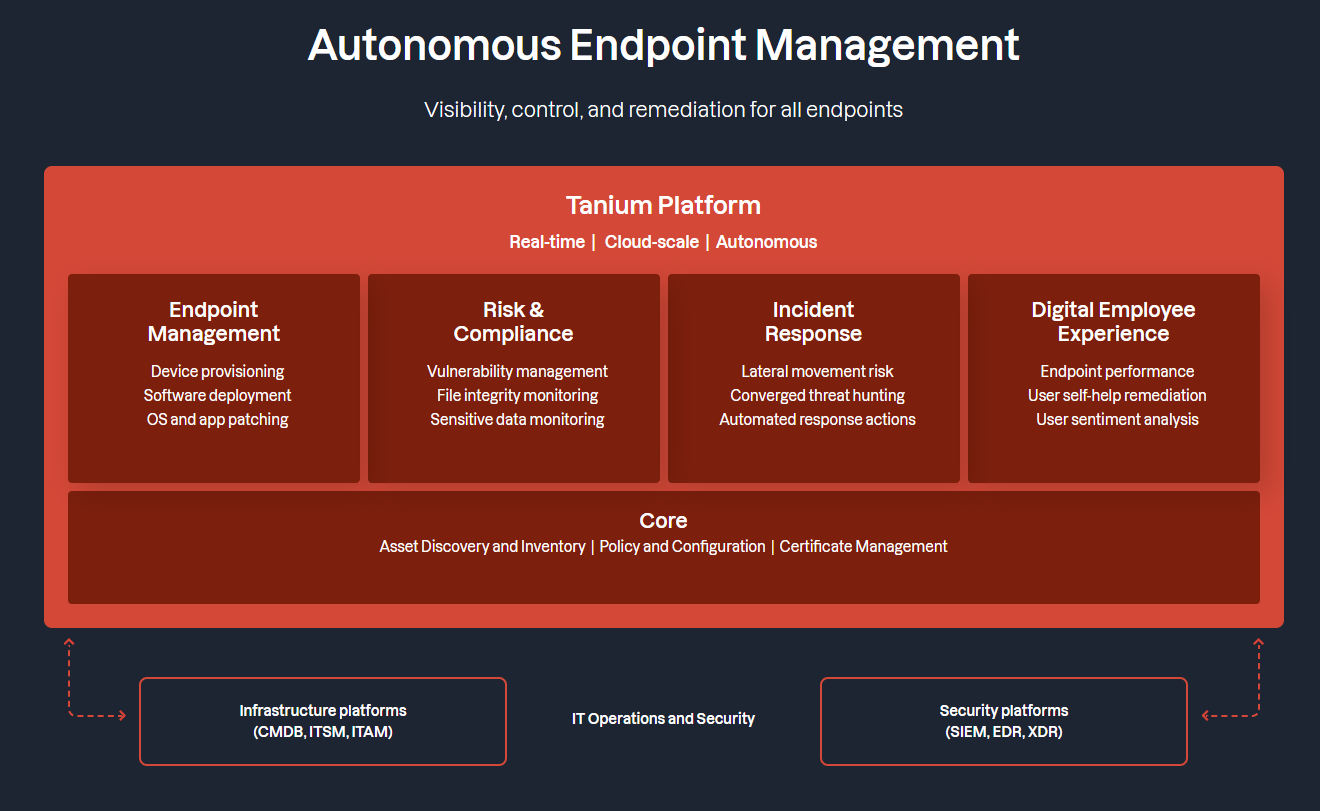The height and width of the screenshot is (811, 1320).
Task: Select the Infrastructure platforms box
Action: click(x=323, y=721)
